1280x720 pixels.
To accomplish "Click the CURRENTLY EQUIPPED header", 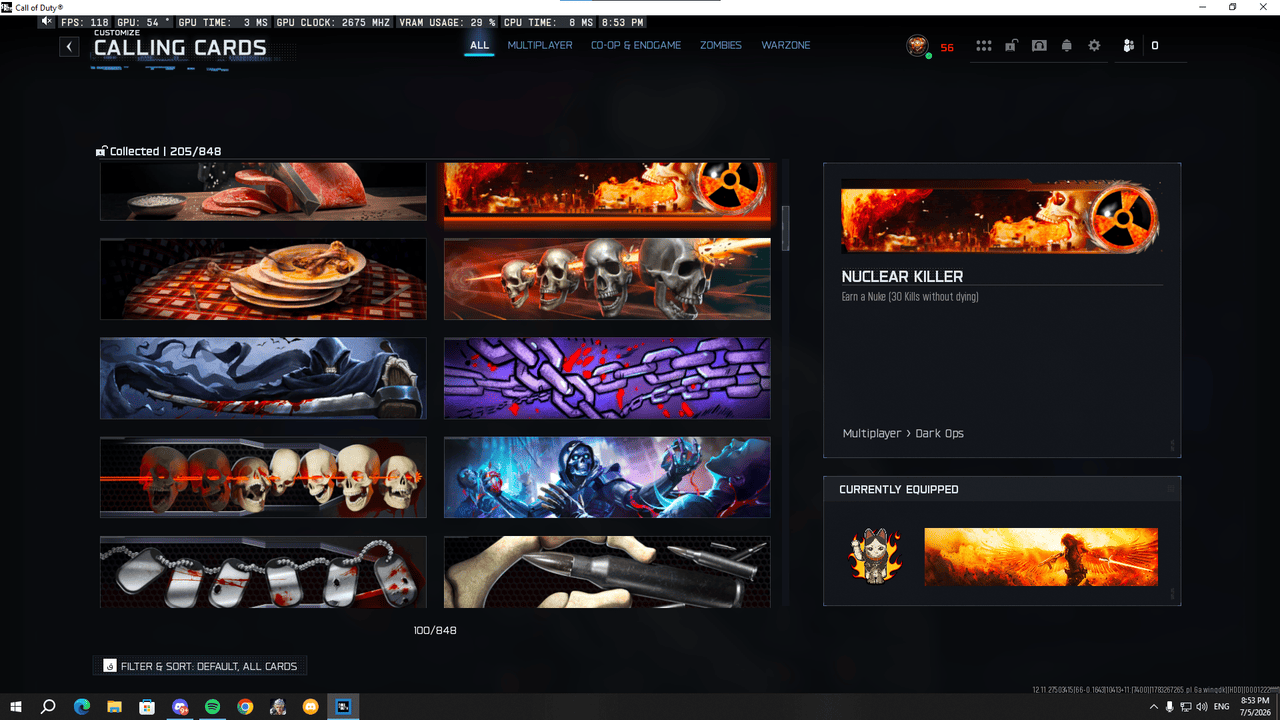I will coord(899,490).
